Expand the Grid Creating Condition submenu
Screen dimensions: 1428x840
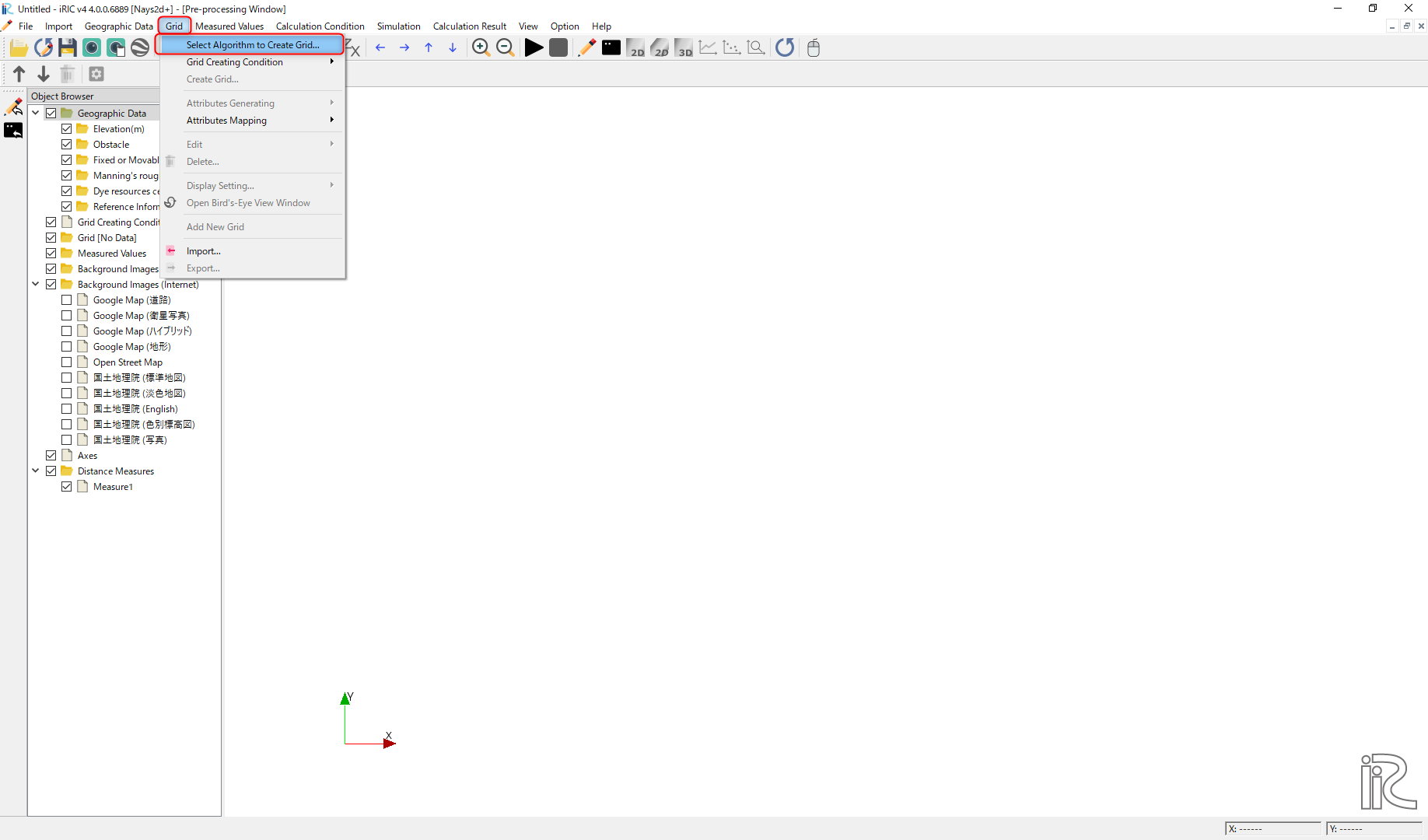253,62
